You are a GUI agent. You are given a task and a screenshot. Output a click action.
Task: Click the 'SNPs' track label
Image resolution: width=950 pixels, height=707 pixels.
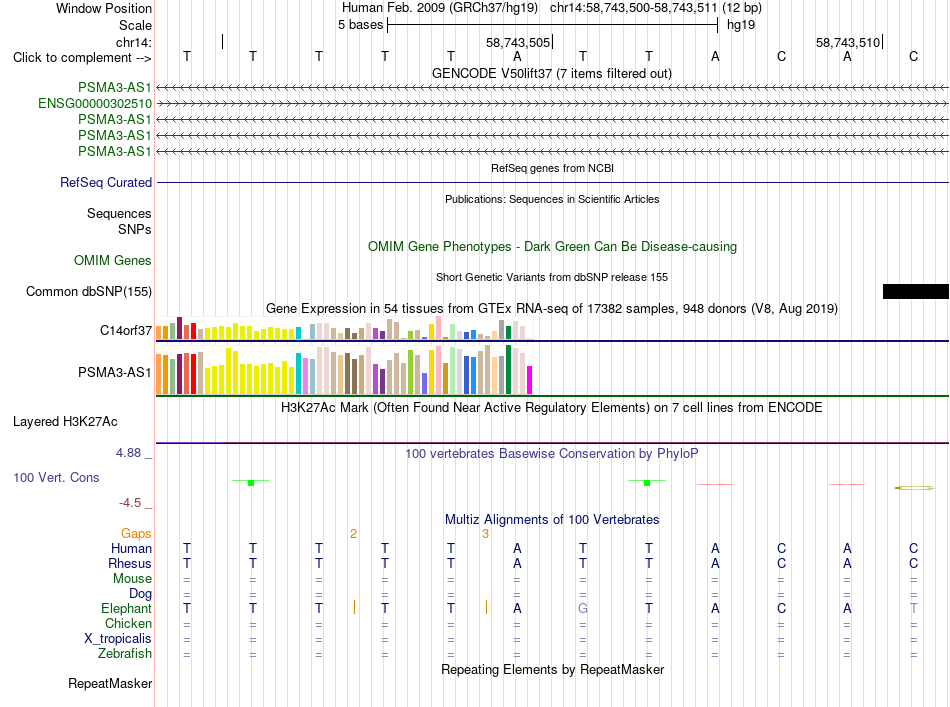(x=135, y=230)
